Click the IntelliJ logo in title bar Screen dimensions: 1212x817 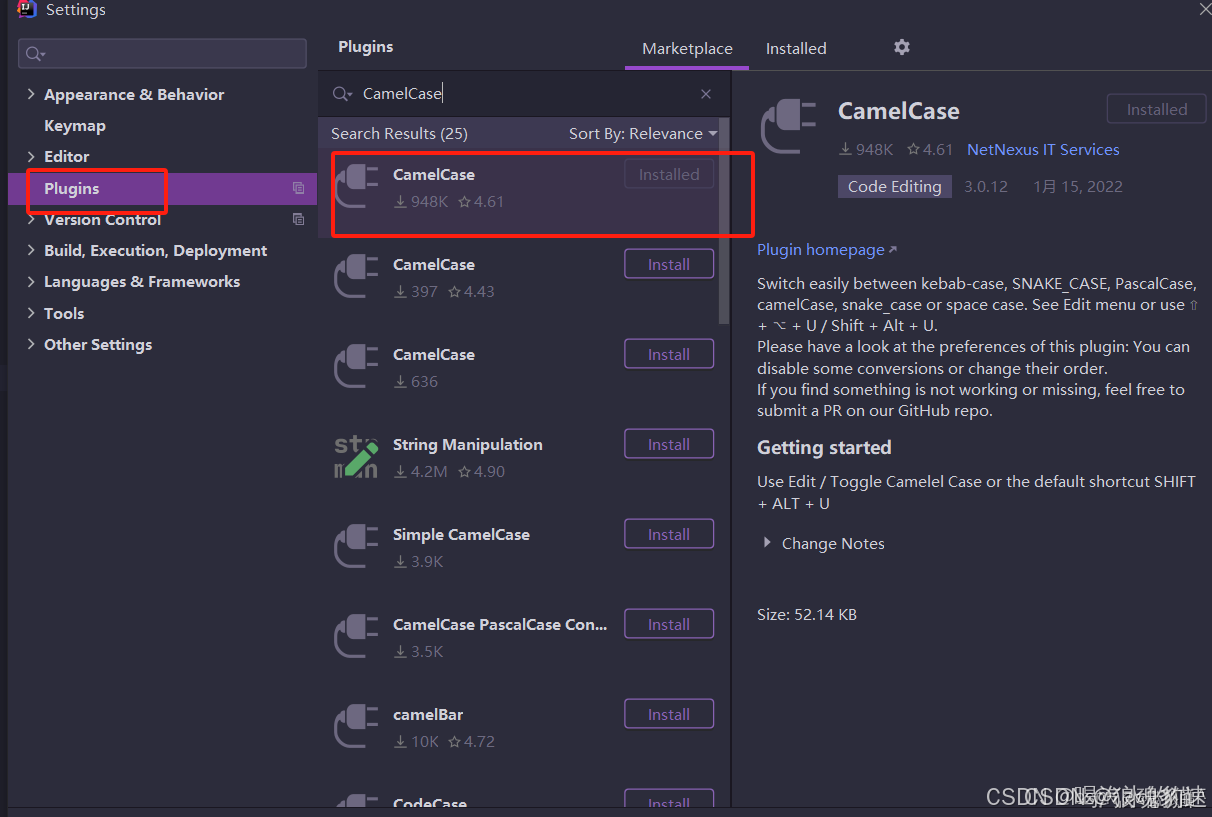[x=27, y=10]
